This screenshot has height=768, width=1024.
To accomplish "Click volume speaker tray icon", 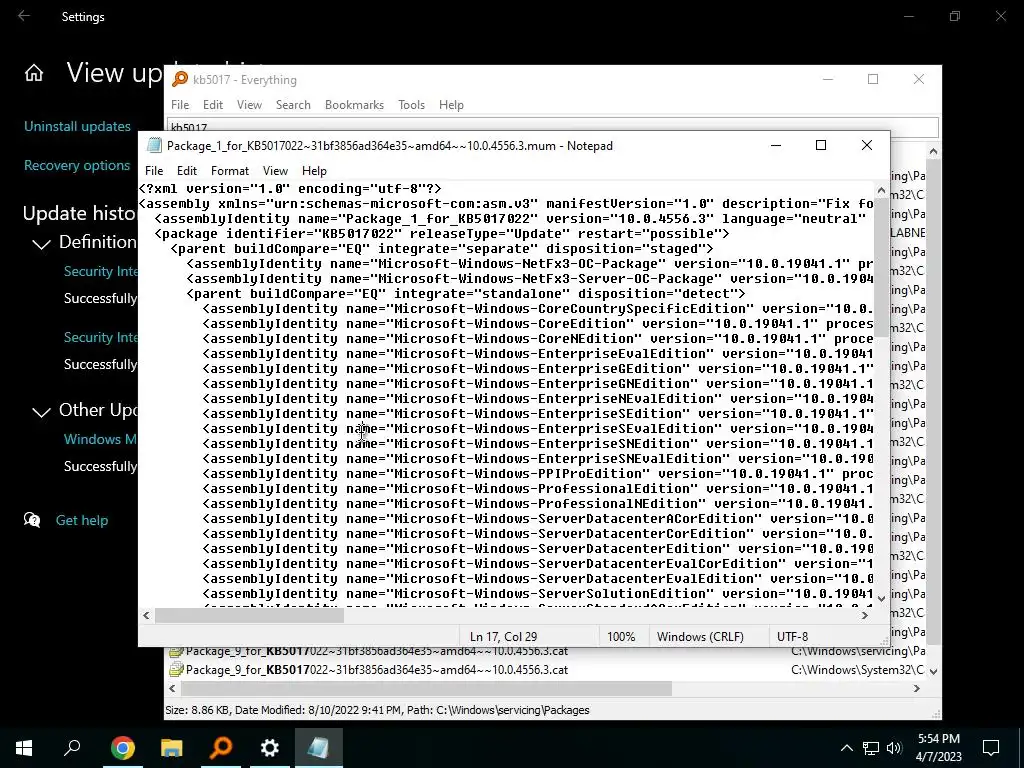I will pos(894,748).
